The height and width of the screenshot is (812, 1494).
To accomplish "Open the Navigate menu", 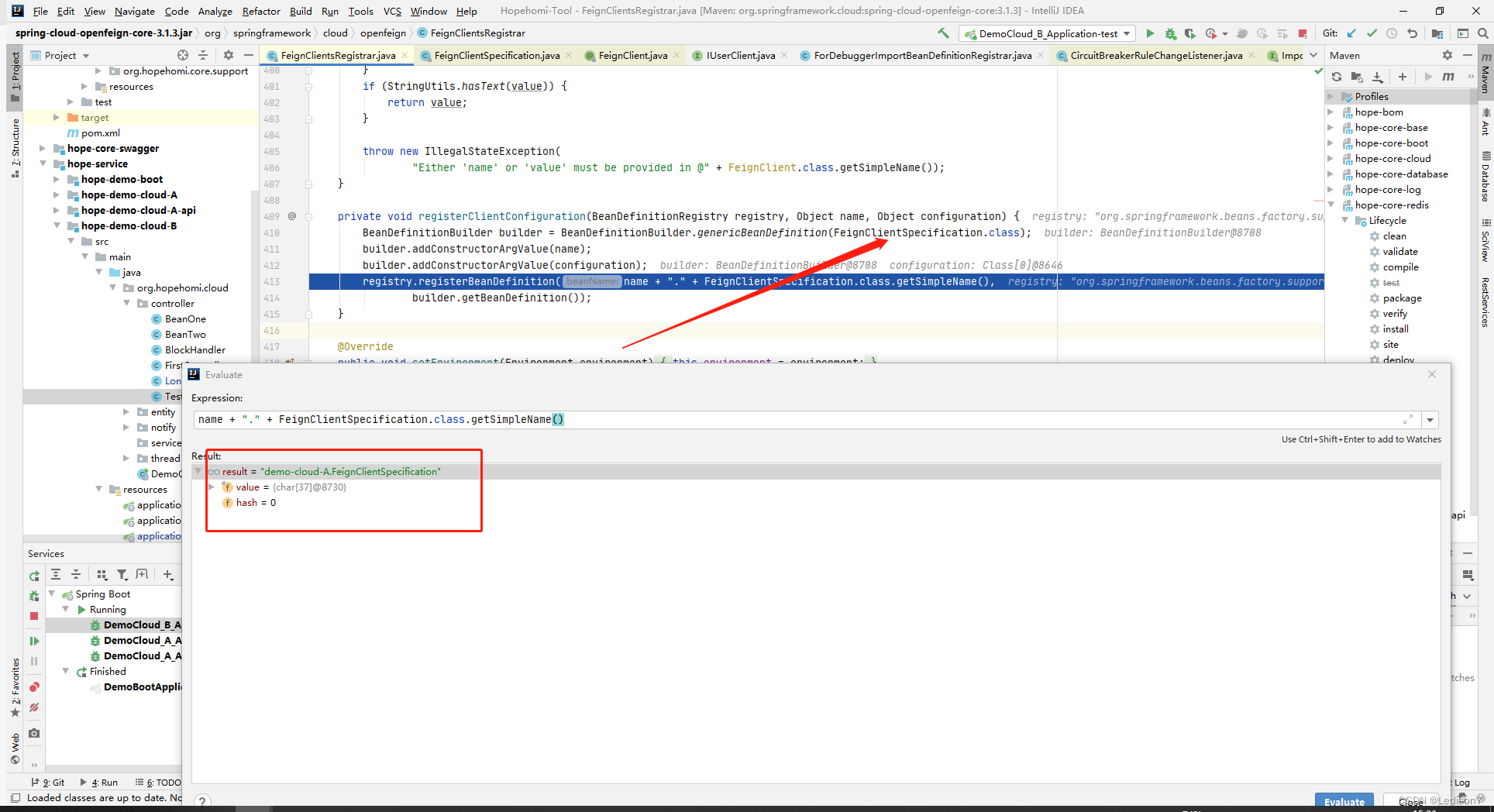I will [135, 11].
